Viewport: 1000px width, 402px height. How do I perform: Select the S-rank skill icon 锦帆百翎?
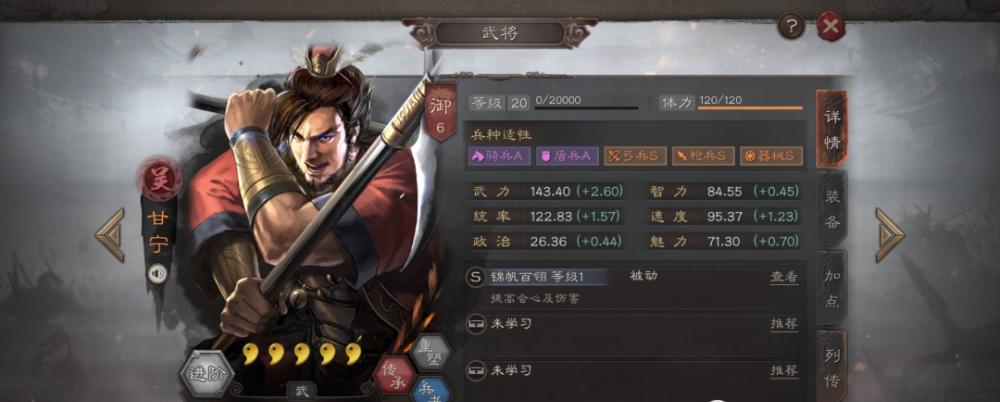(475, 277)
